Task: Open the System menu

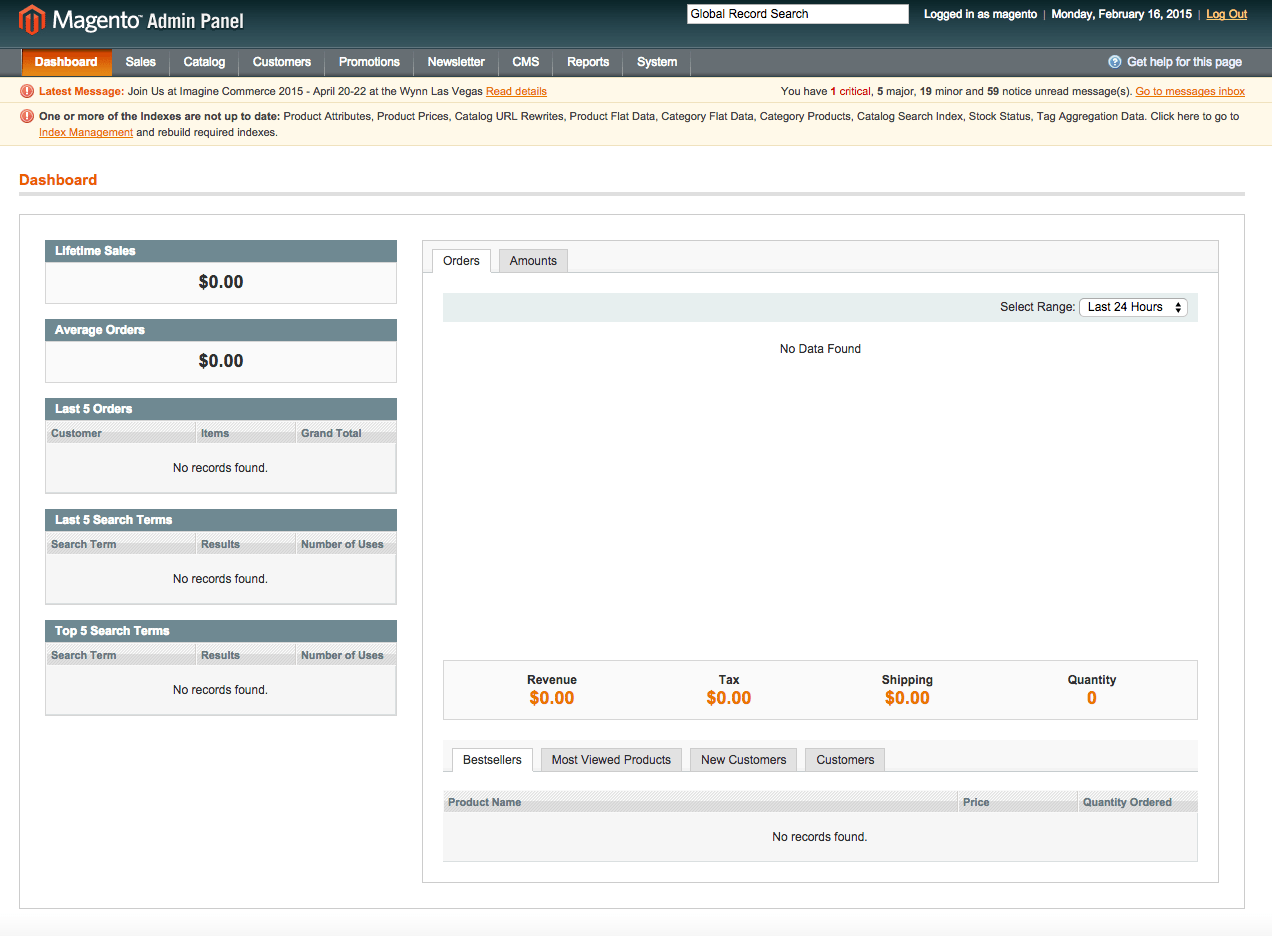Action: click(x=657, y=62)
